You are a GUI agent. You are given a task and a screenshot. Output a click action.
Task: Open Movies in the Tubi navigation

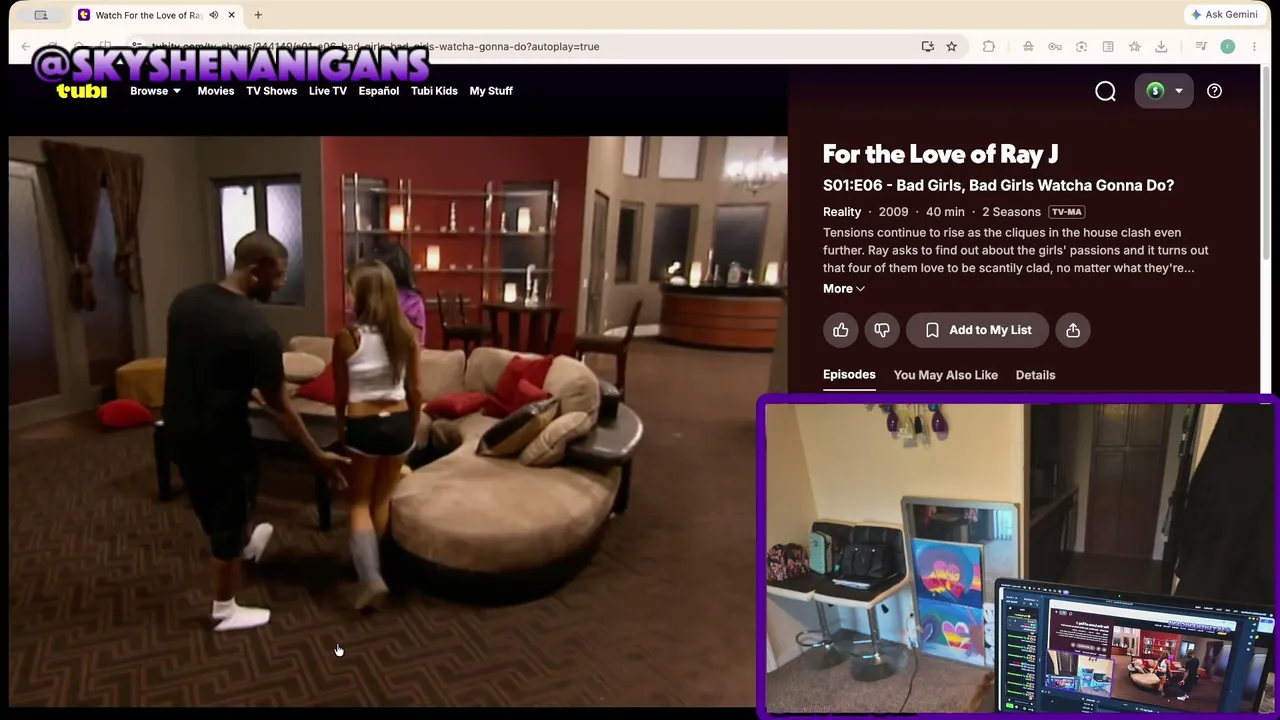[x=216, y=91]
